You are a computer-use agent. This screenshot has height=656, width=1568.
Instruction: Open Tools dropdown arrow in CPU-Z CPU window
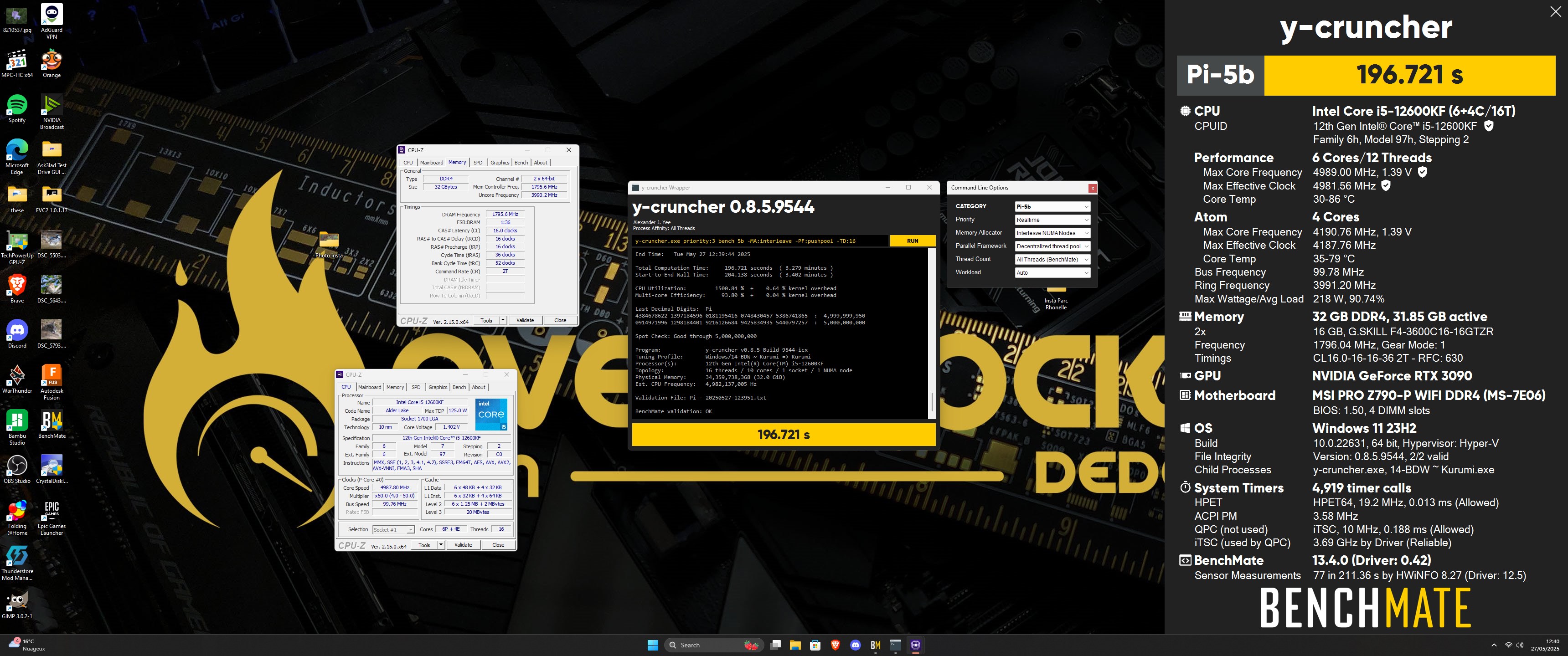[441, 545]
